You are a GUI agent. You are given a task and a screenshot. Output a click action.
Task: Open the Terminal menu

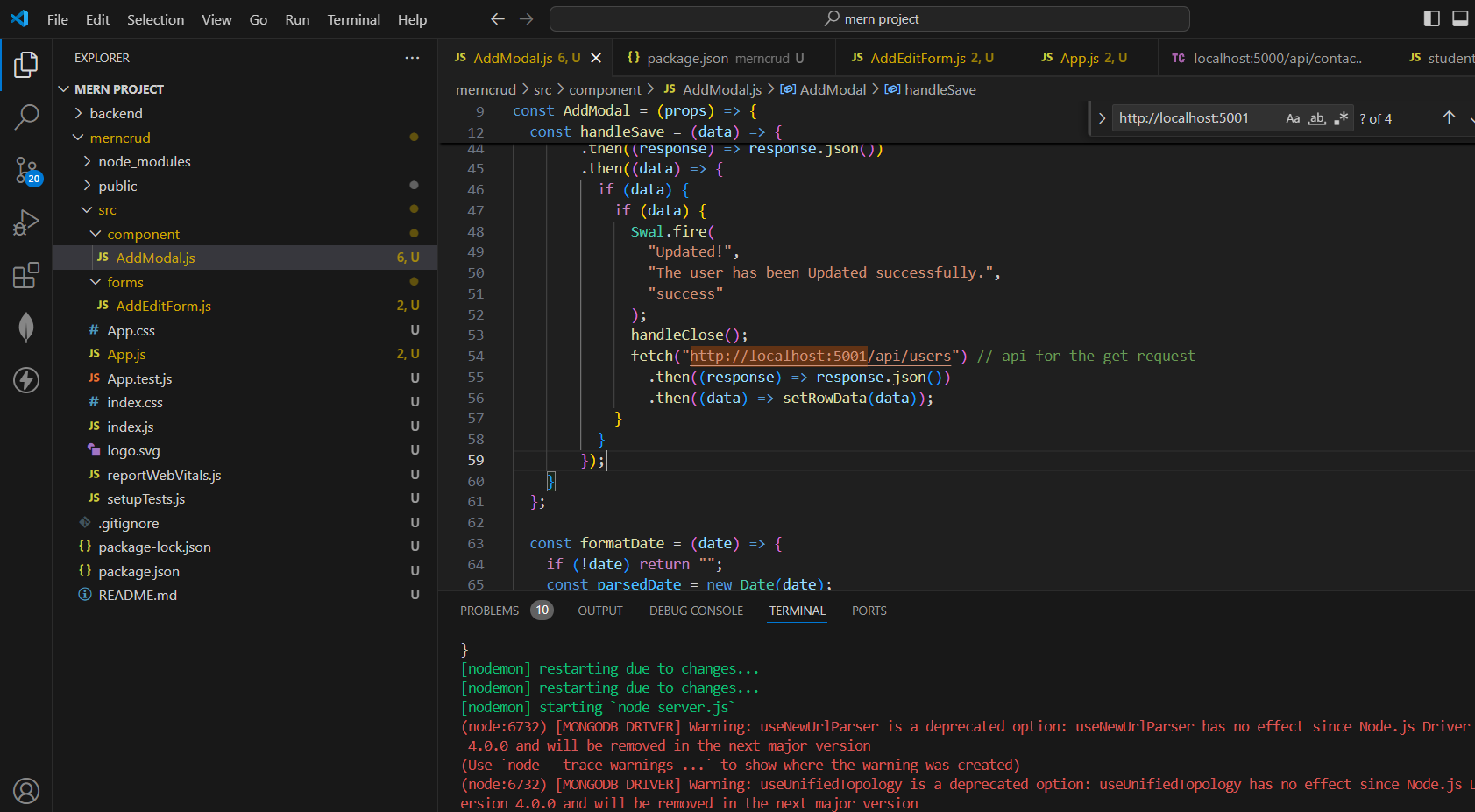tap(353, 19)
